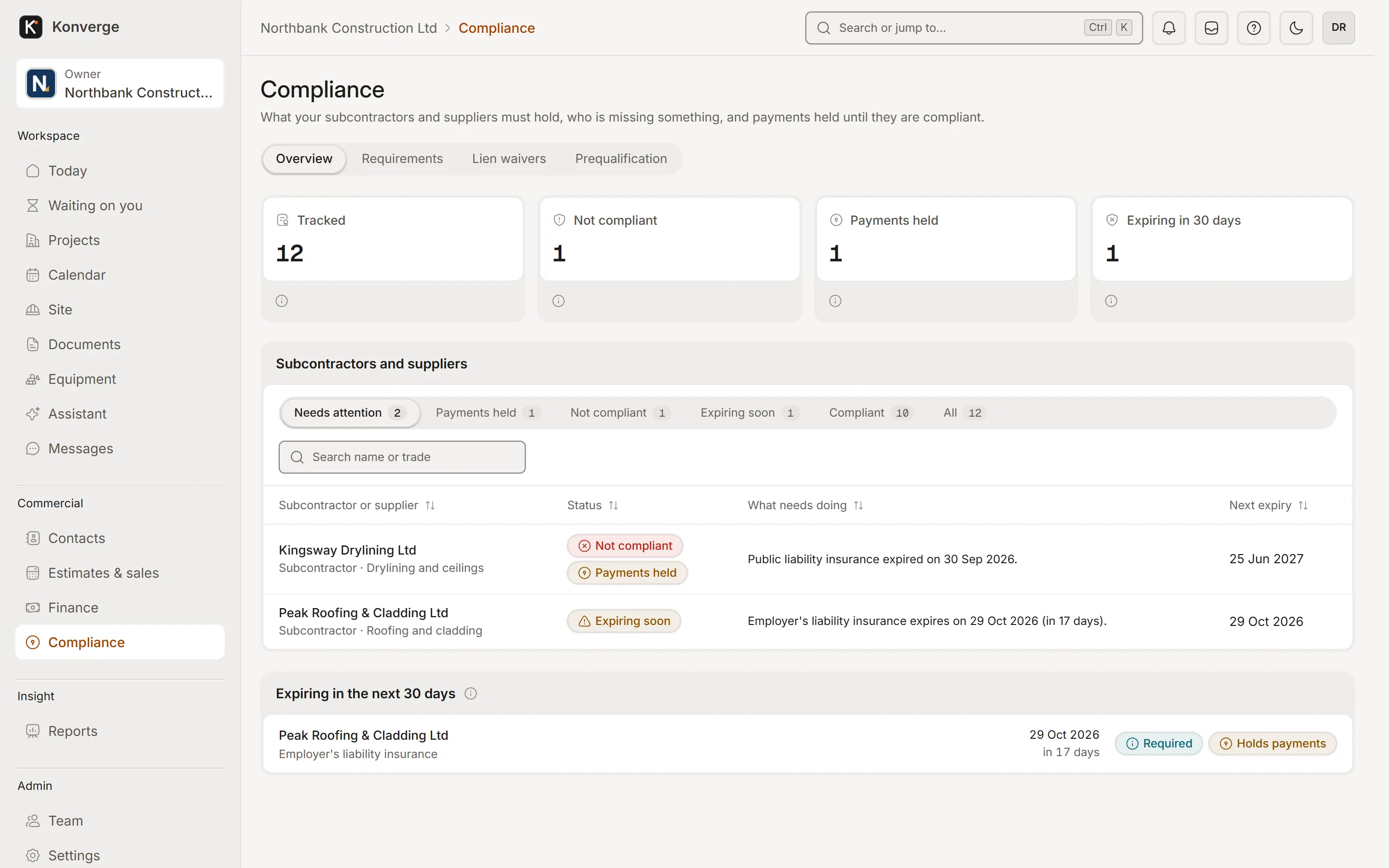Image resolution: width=1389 pixels, height=868 pixels.
Task: Open the Northbank Construction workspace switcher
Action: pyautogui.click(x=120, y=84)
